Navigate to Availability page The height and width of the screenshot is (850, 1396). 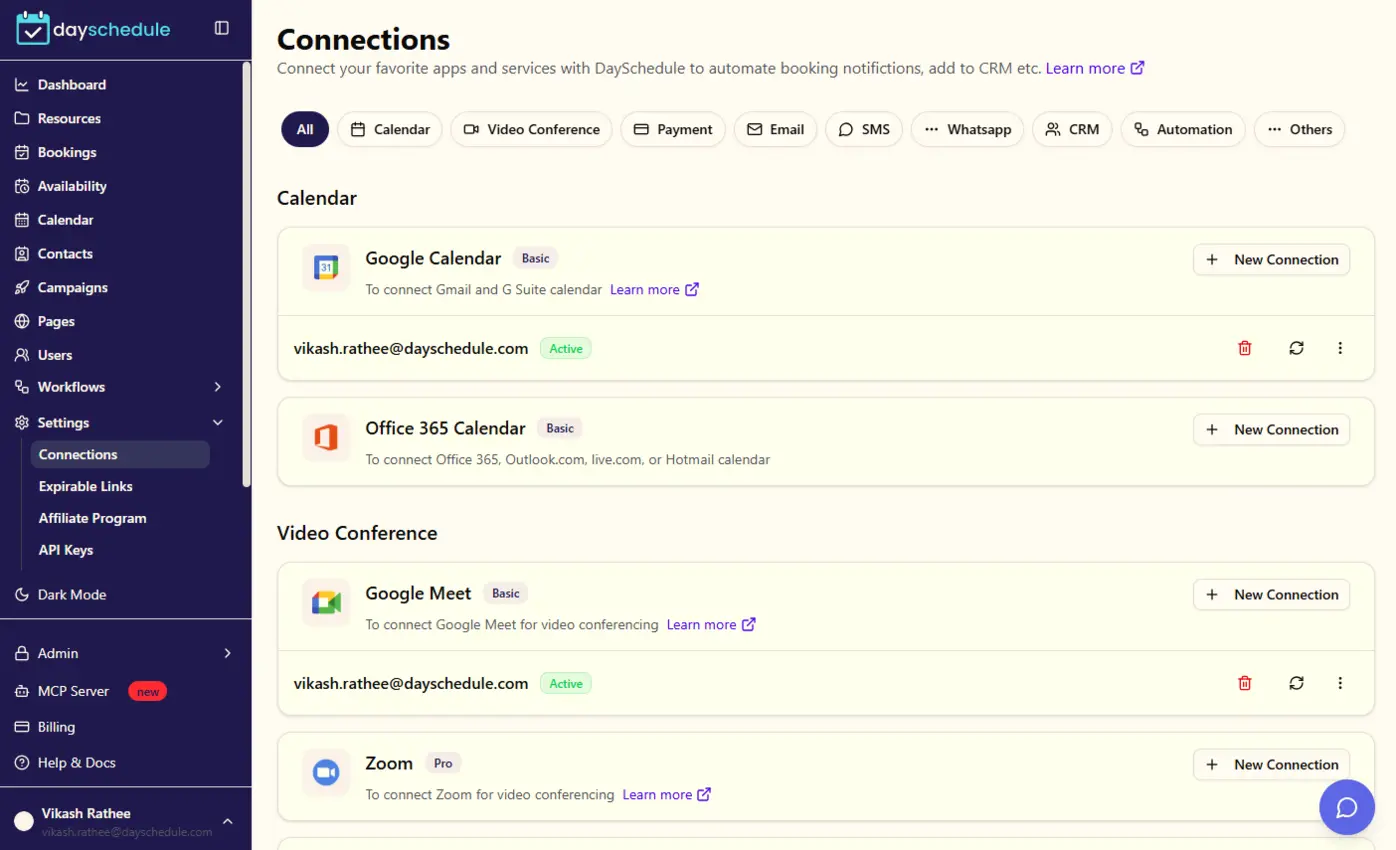click(60, 186)
